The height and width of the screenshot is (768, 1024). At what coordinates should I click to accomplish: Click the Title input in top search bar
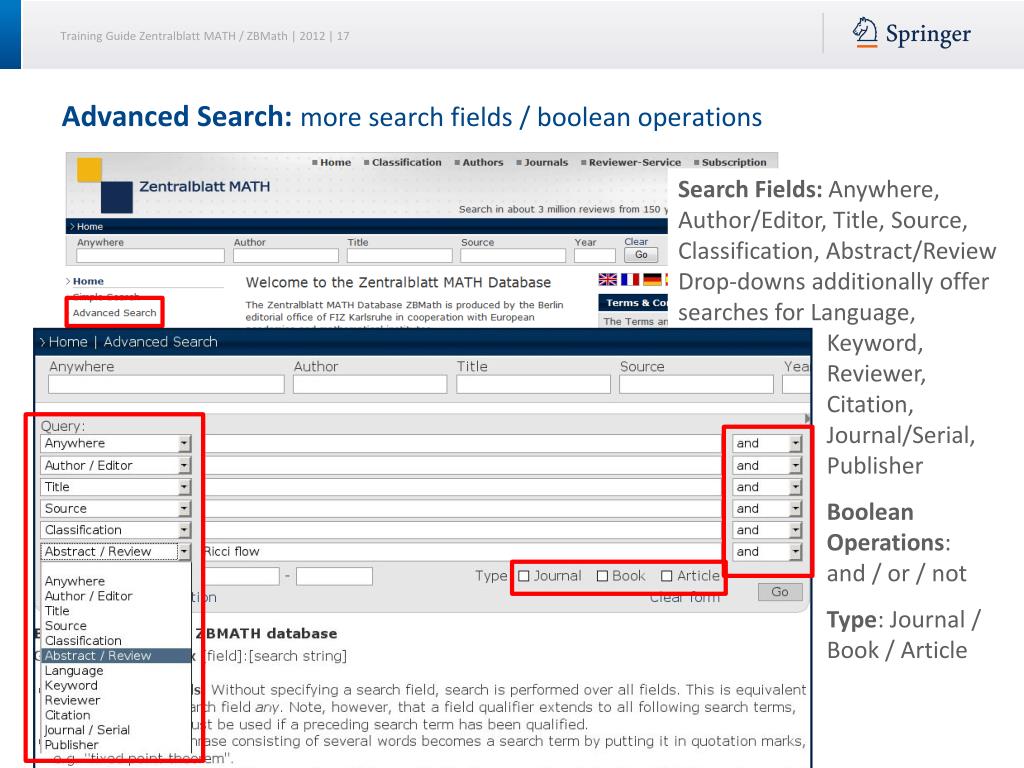point(399,256)
